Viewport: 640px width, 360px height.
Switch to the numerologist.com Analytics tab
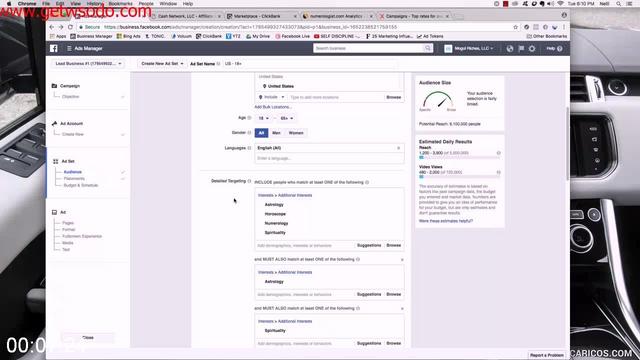pyautogui.click(x=337, y=16)
